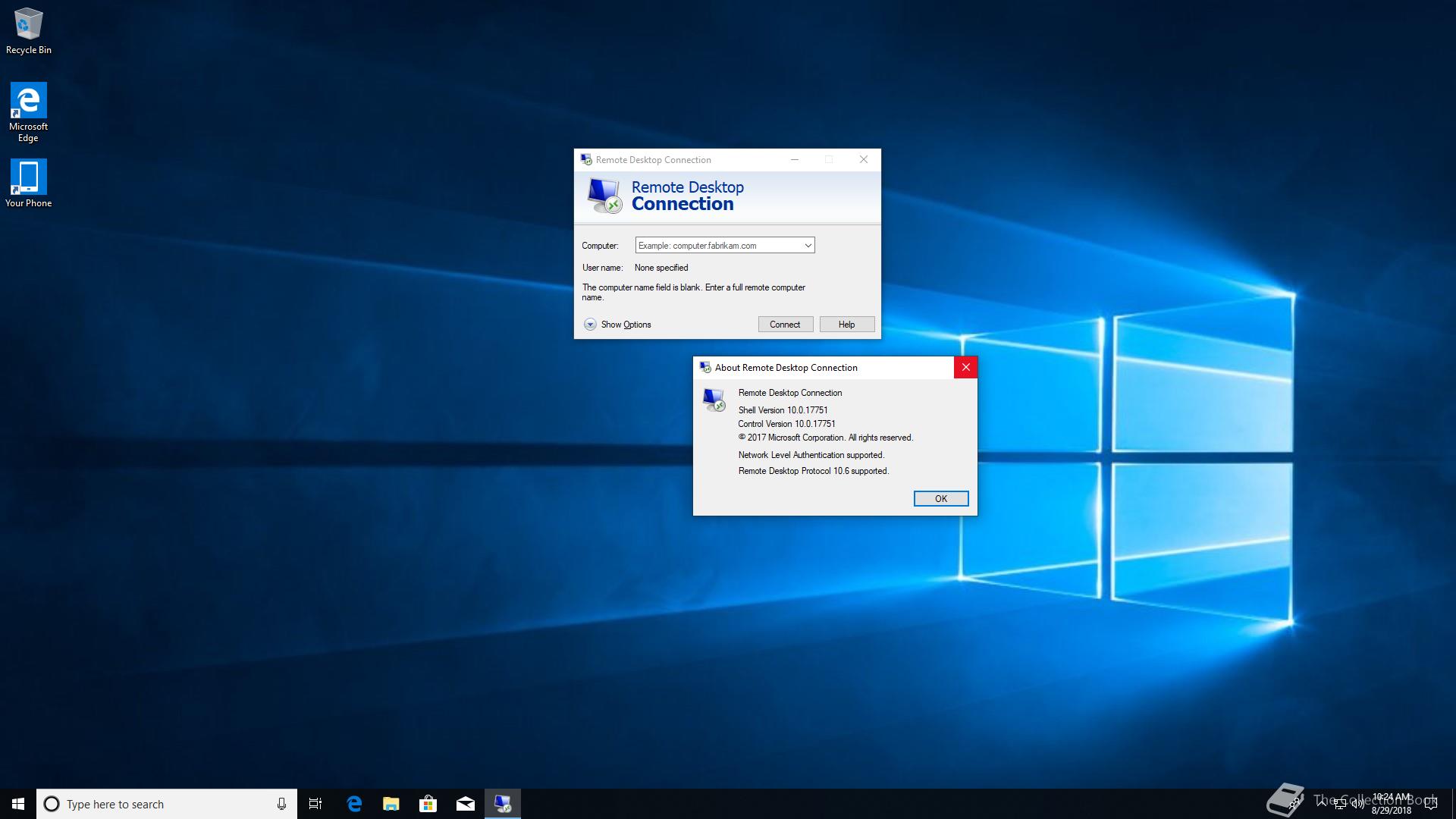1456x819 pixels.
Task: Click the Remote Desktop Connection title bar icon
Action: coord(586,160)
